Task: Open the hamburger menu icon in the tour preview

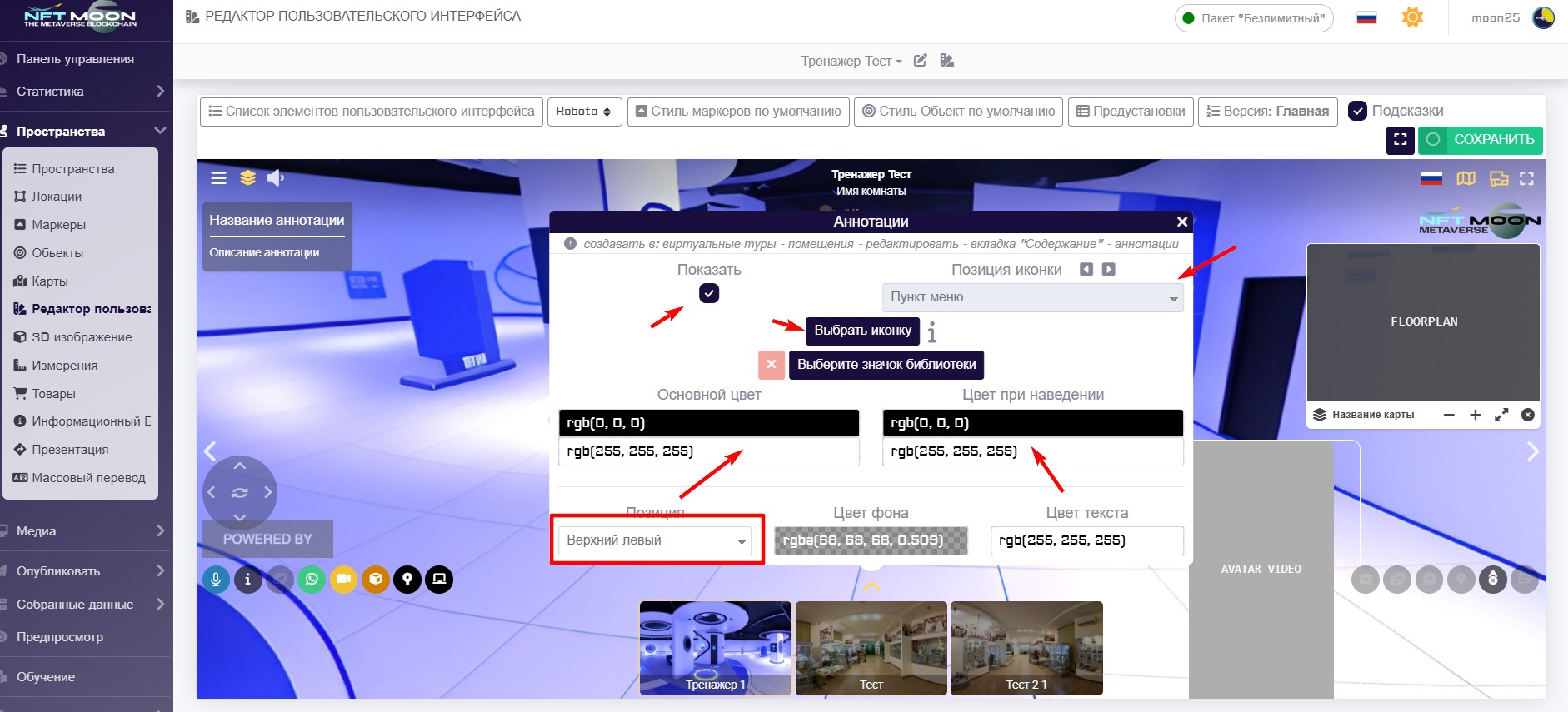Action: click(x=218, y=177)
